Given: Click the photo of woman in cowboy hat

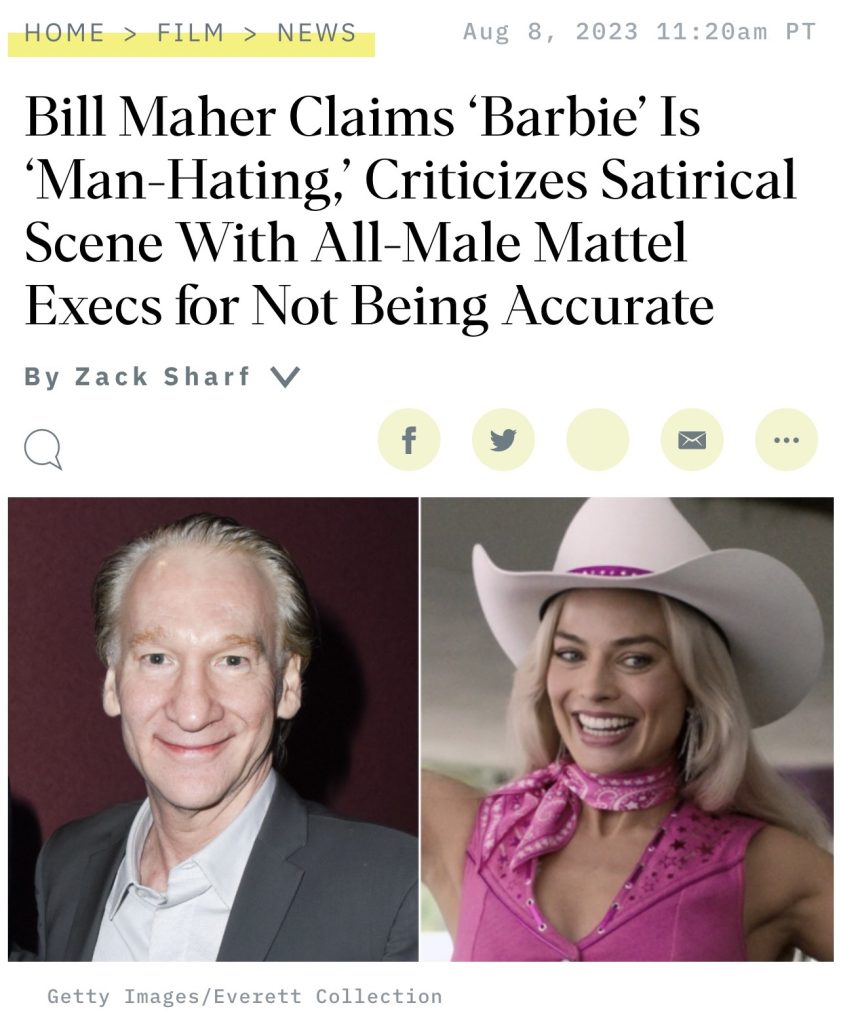Looking at the screenshot, I should point(627,729).
